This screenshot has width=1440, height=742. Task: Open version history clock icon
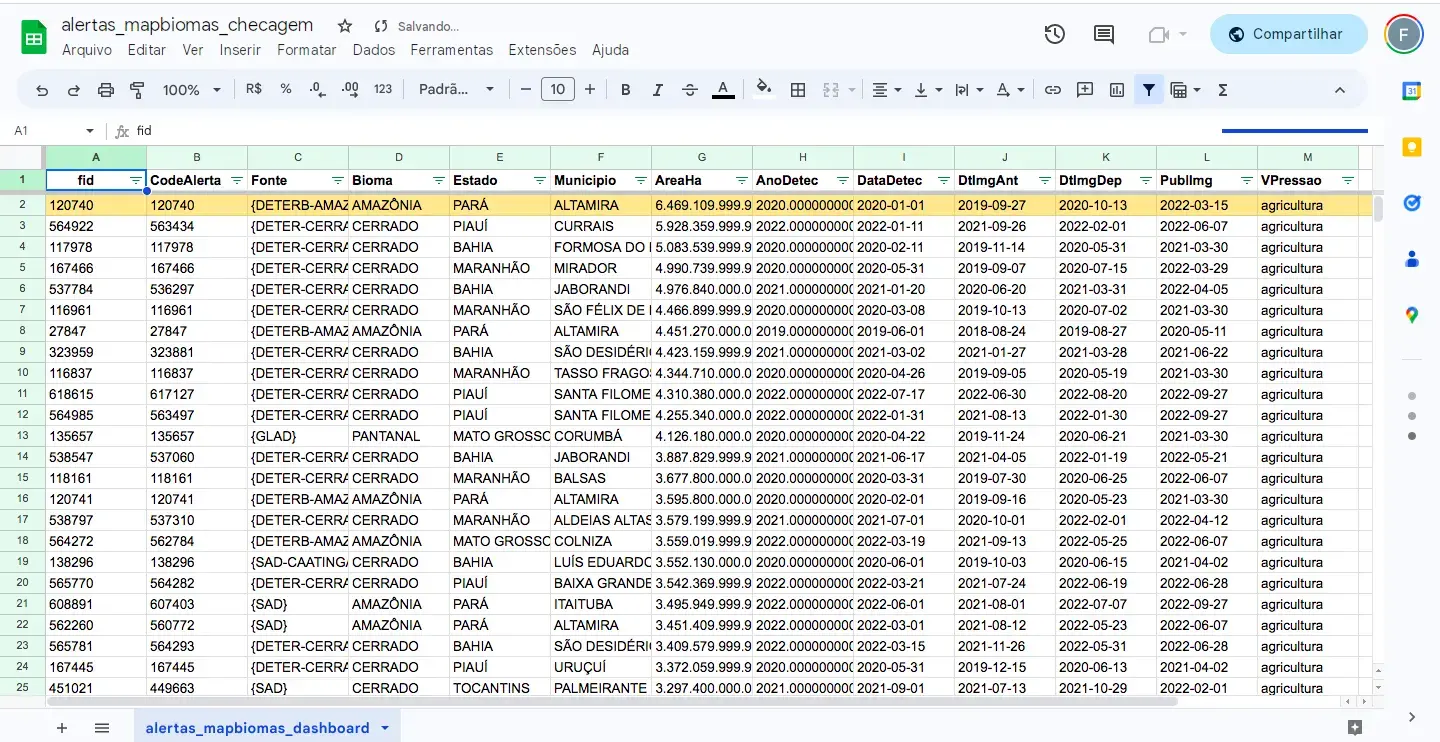[1054, 34]
